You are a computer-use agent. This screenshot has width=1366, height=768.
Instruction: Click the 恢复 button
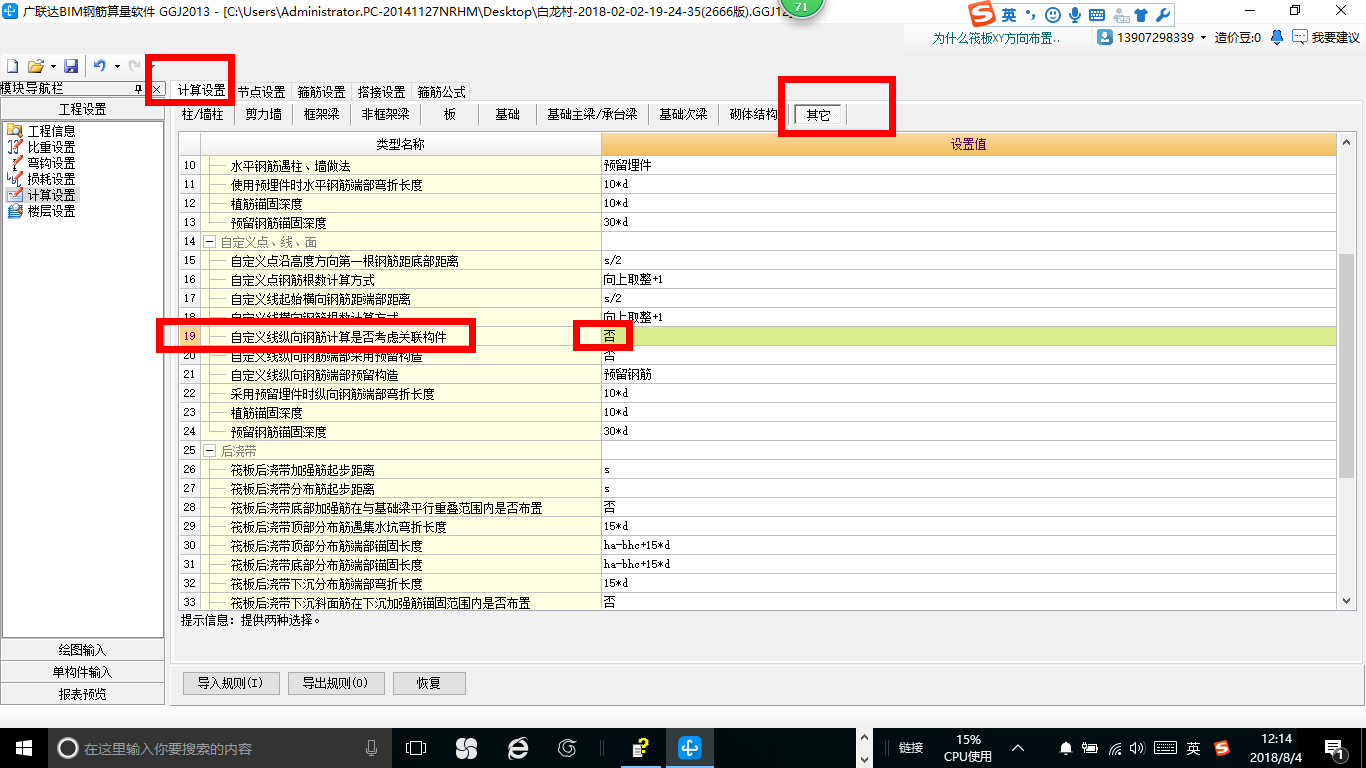coord(429,684)
